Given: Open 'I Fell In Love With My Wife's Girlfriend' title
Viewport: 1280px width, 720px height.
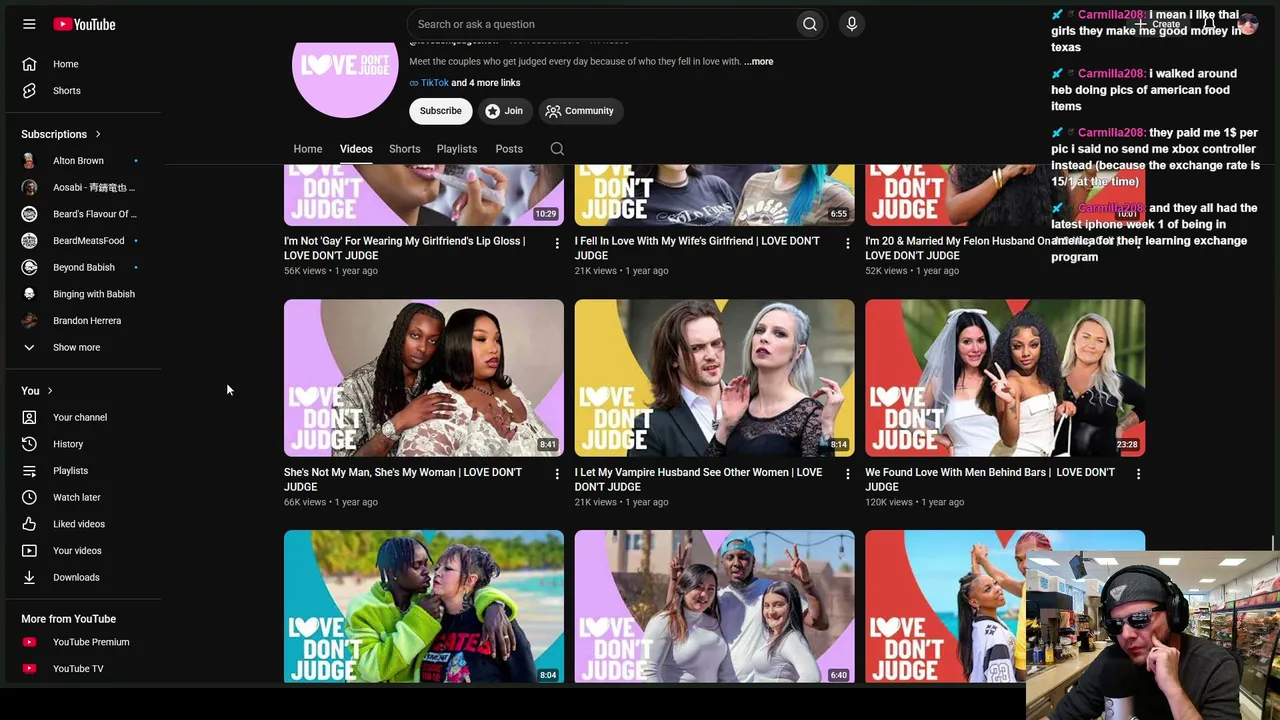Looking at the screenshot, I should (x=697, y=248).
